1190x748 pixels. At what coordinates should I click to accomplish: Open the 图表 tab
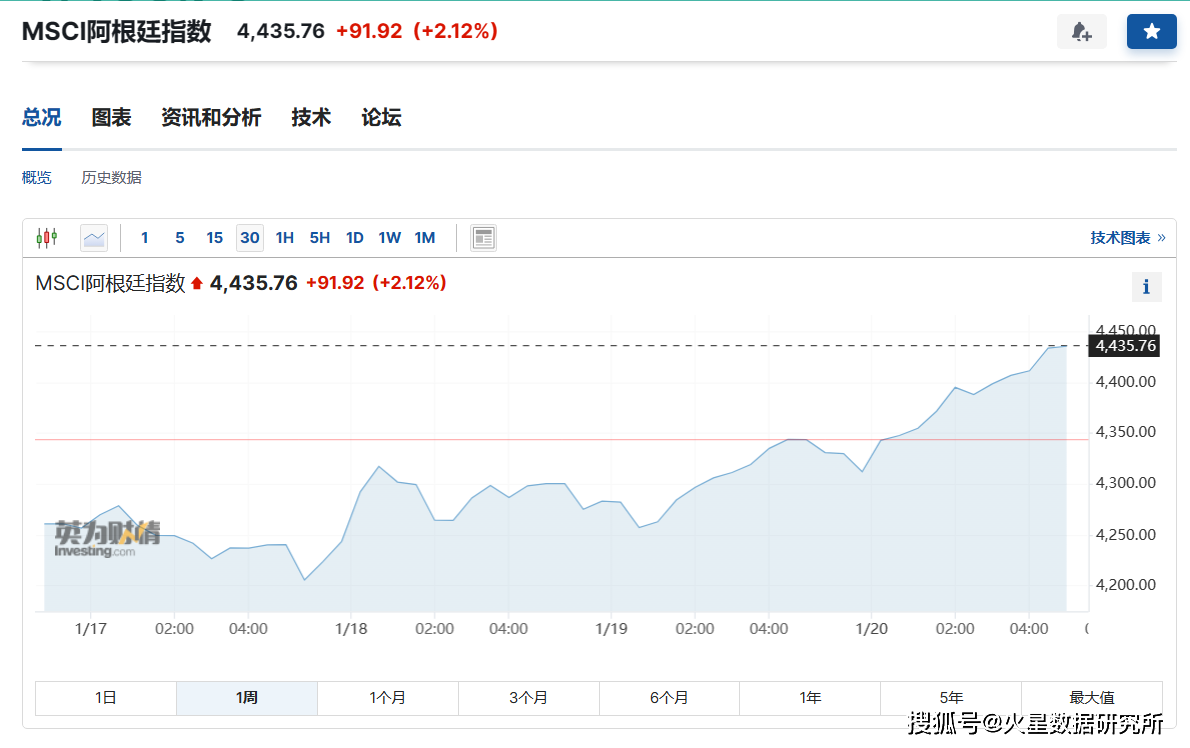[x=112, y=118]
